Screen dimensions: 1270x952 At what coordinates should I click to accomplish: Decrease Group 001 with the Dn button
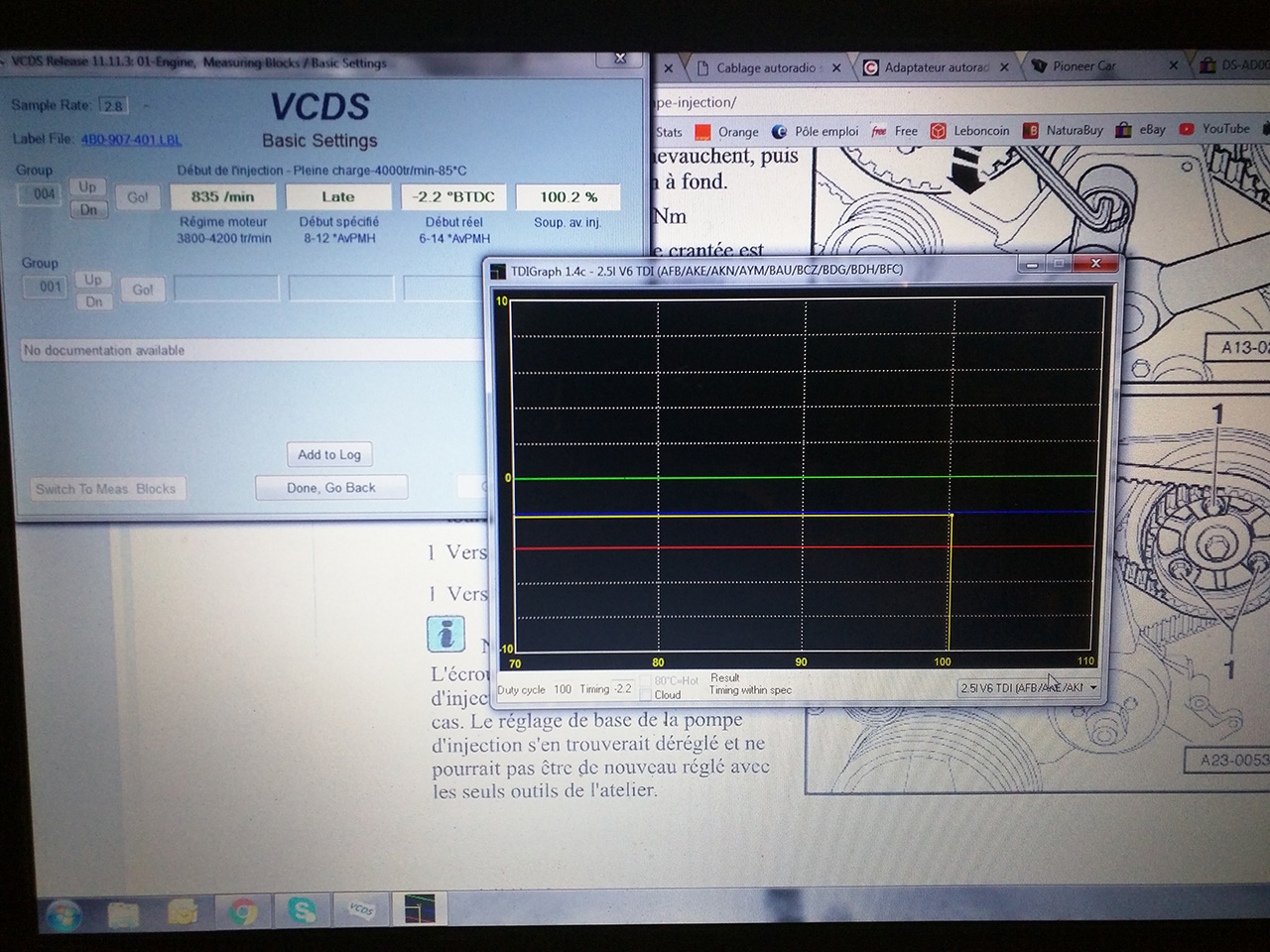[x=93, y=301]
